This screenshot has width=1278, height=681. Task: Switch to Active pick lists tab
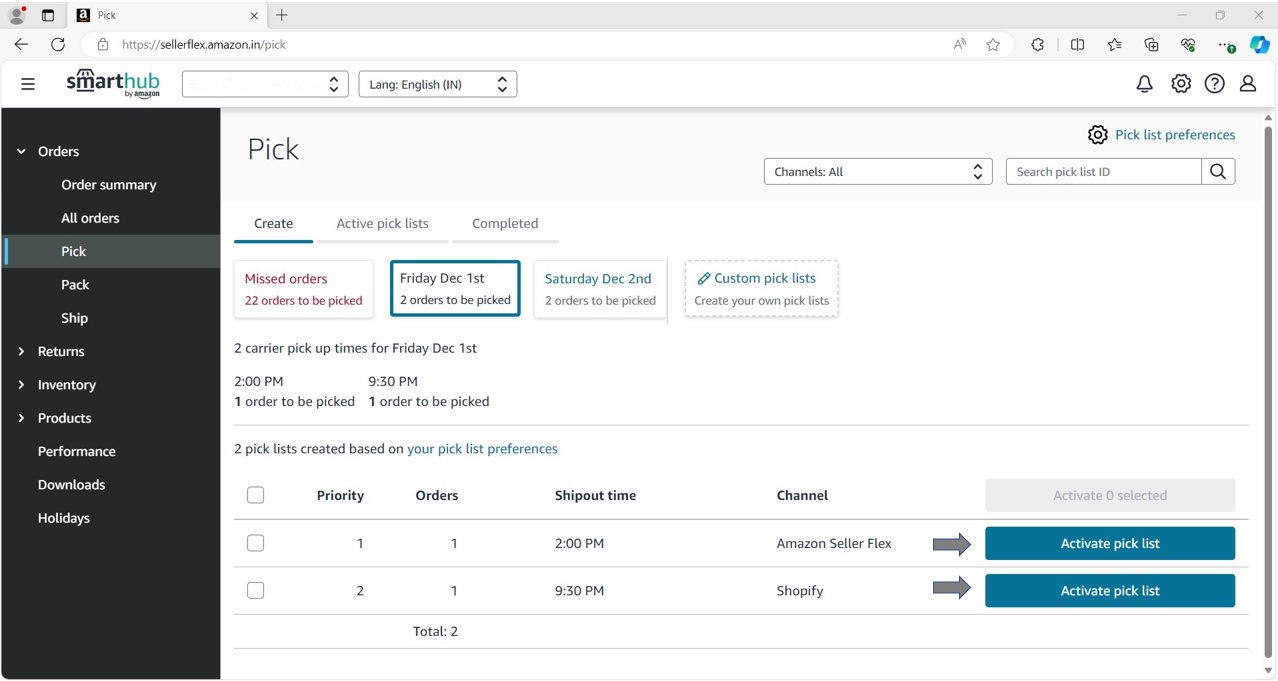[x=382, y=224]
